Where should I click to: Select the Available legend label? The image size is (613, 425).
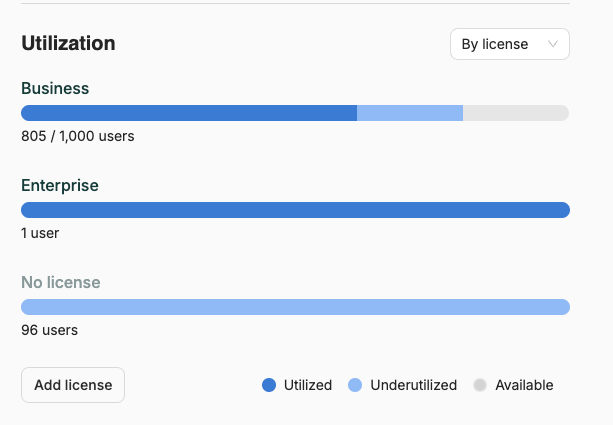coord(524,385)
